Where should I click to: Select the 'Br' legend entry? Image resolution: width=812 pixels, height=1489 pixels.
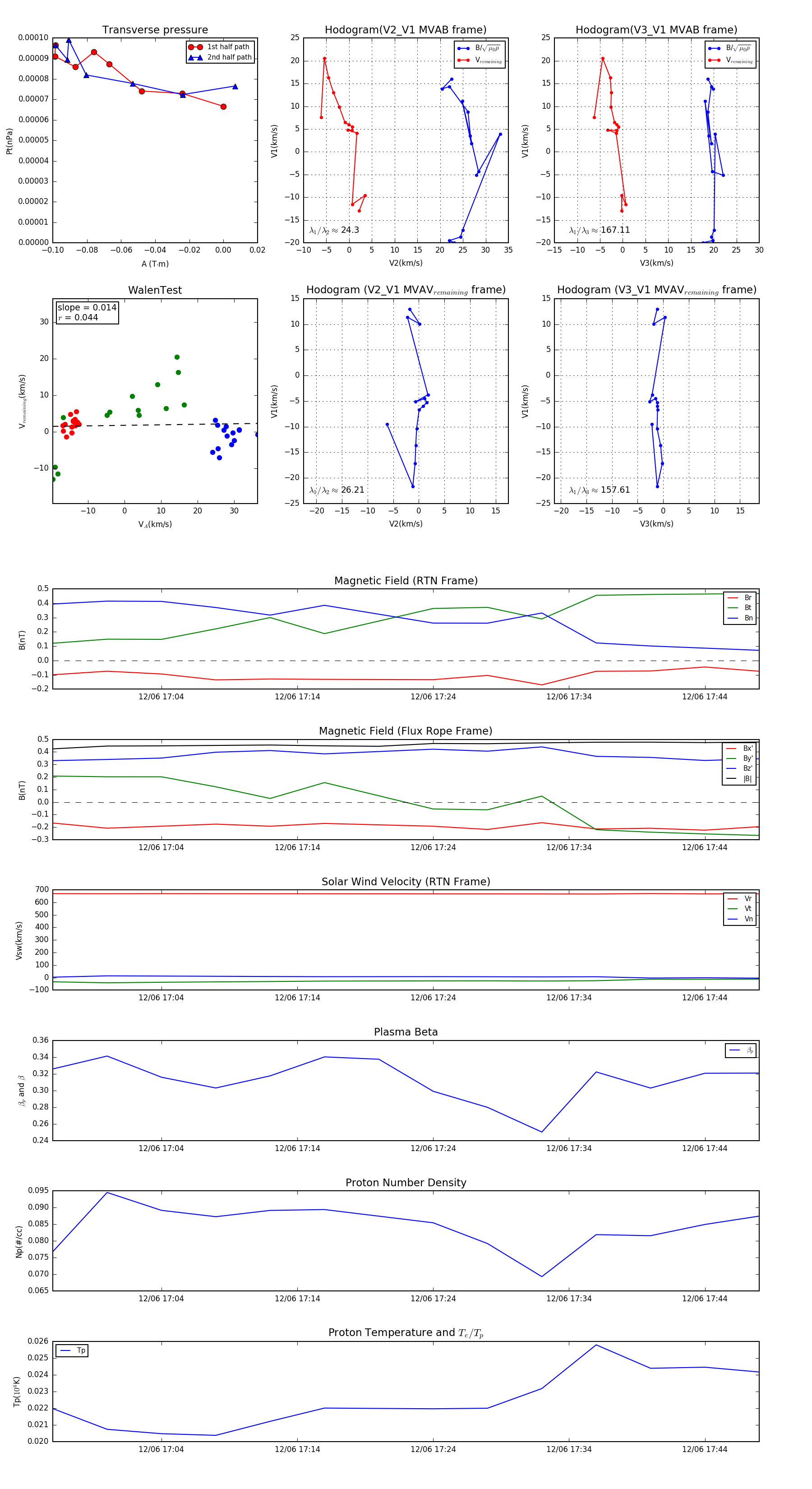[740, 598]
